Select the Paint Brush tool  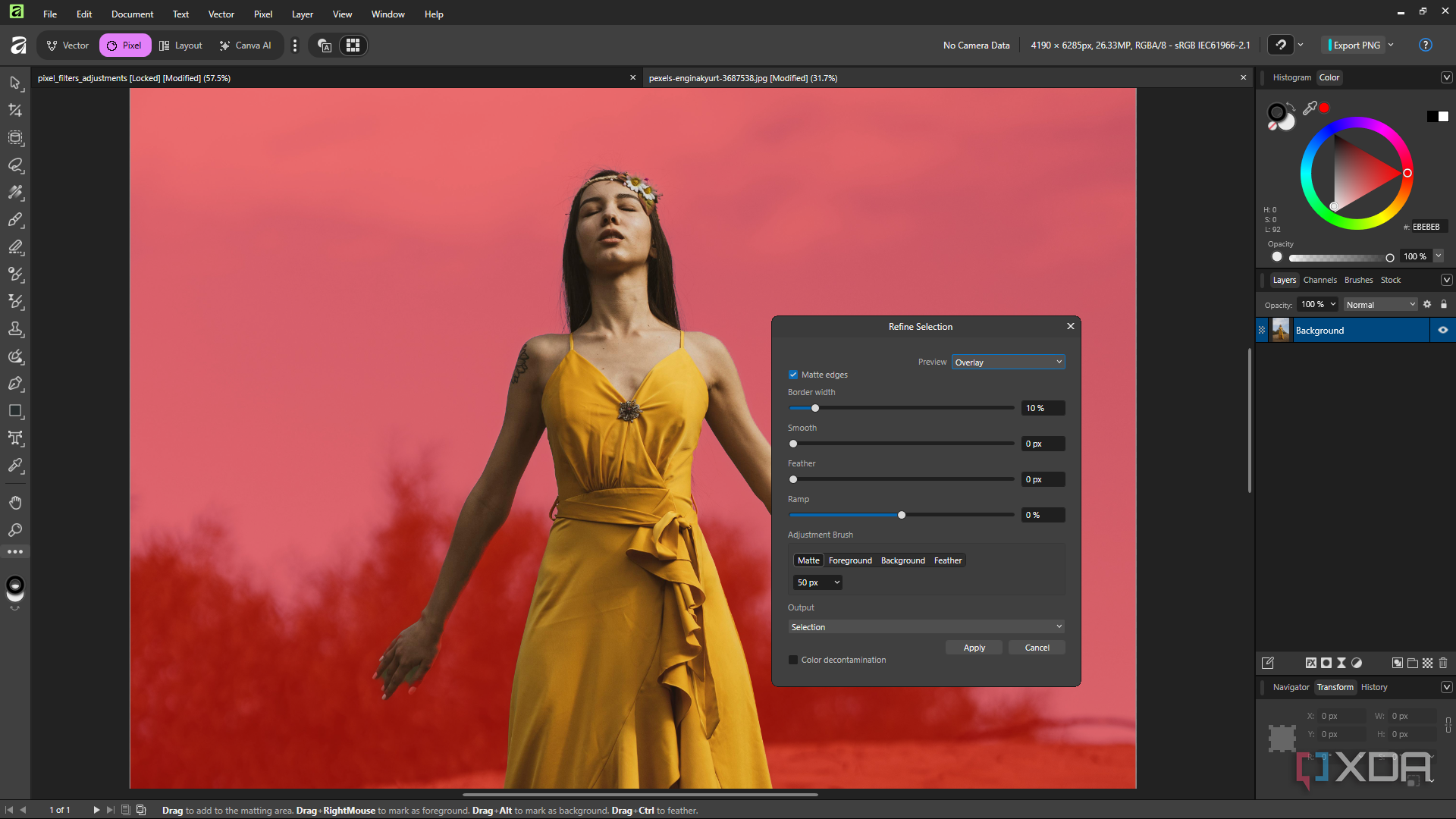pyautogui.click(x=15, y=220)
